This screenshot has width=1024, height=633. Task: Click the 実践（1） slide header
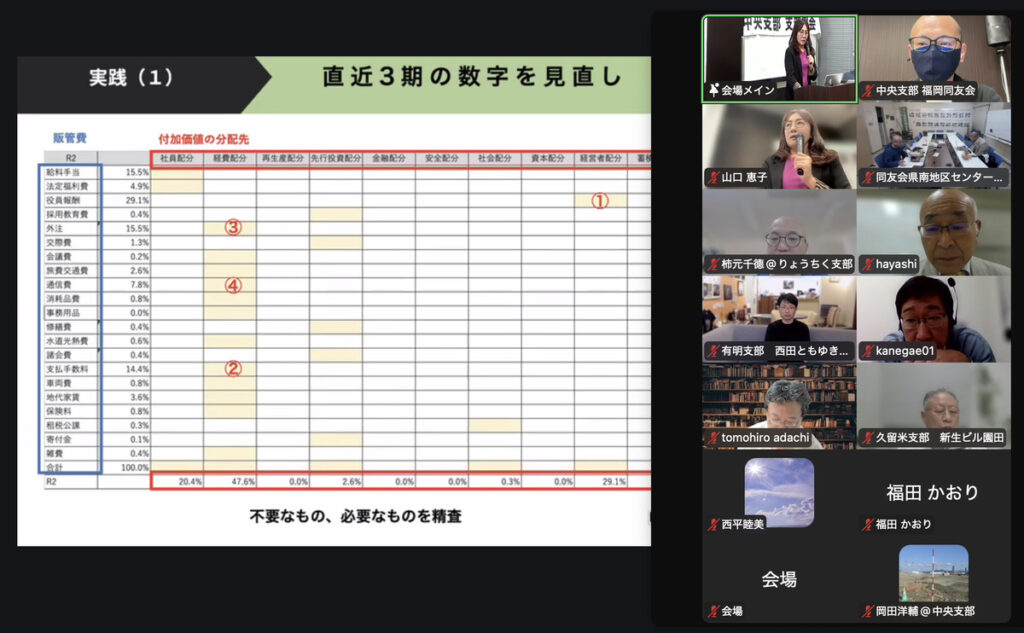130,77
